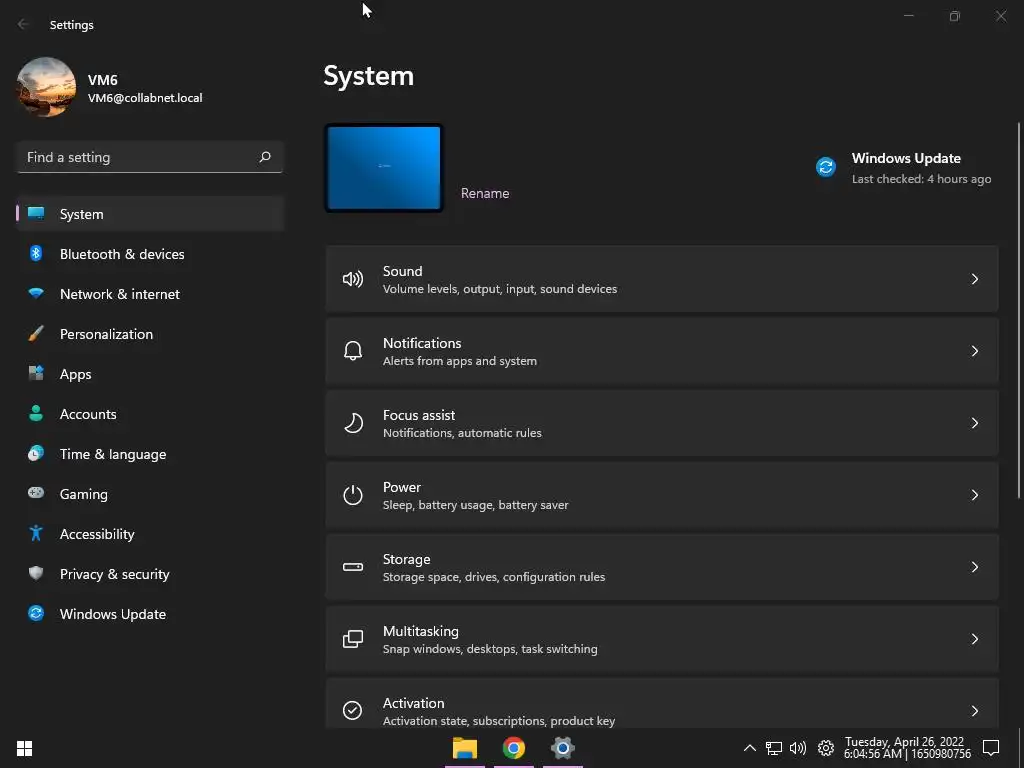Open the notification center icon
1024x768 pixels.
[x=991, y=748]
